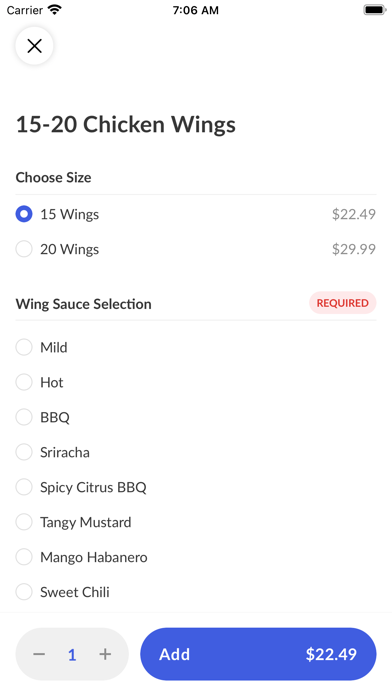Decrease quantity with the minus icon
392x696 pixels.
[39, 654]
